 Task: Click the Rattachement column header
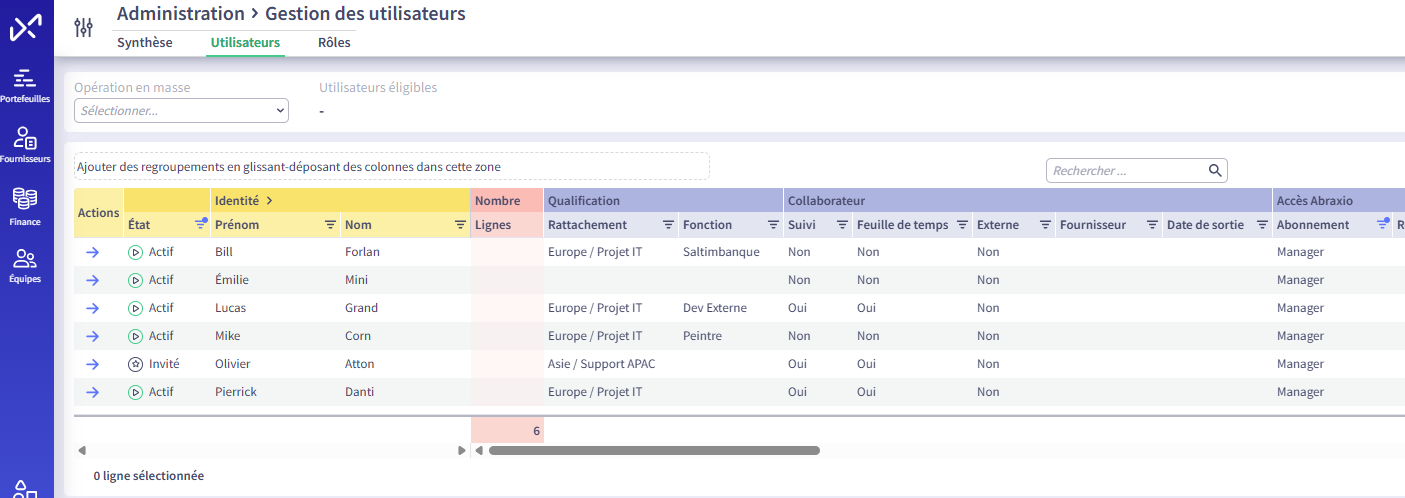[587, 226]
